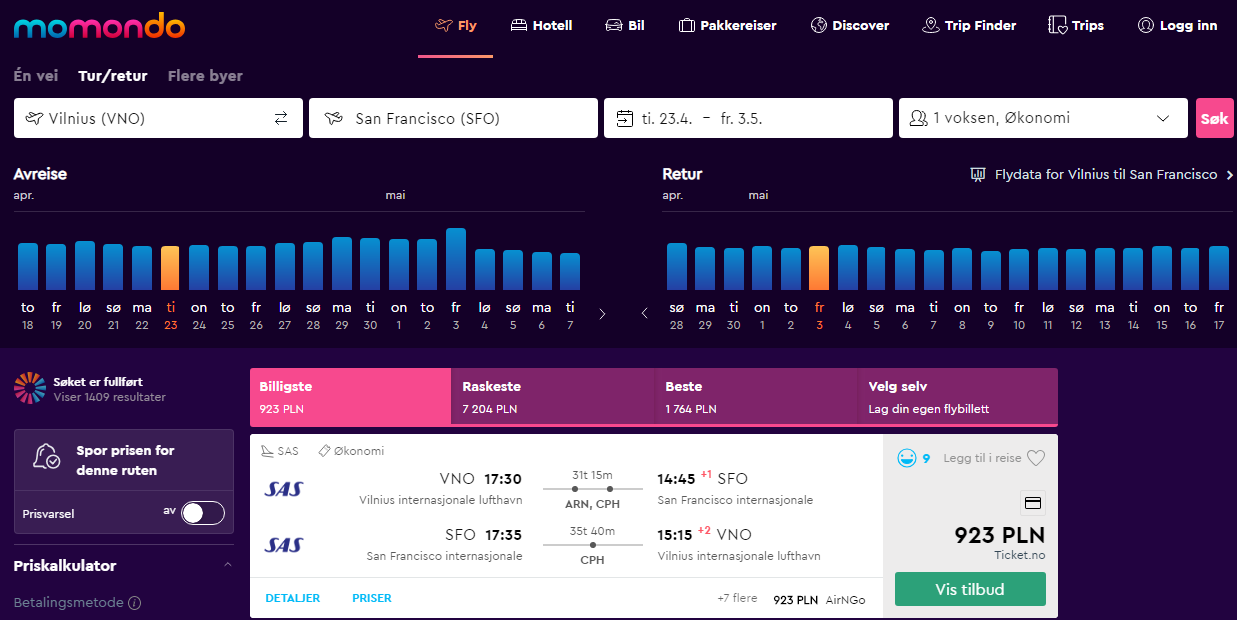
Task: Open the DETALJER link for SAS flight
Action: click(293, 598)
